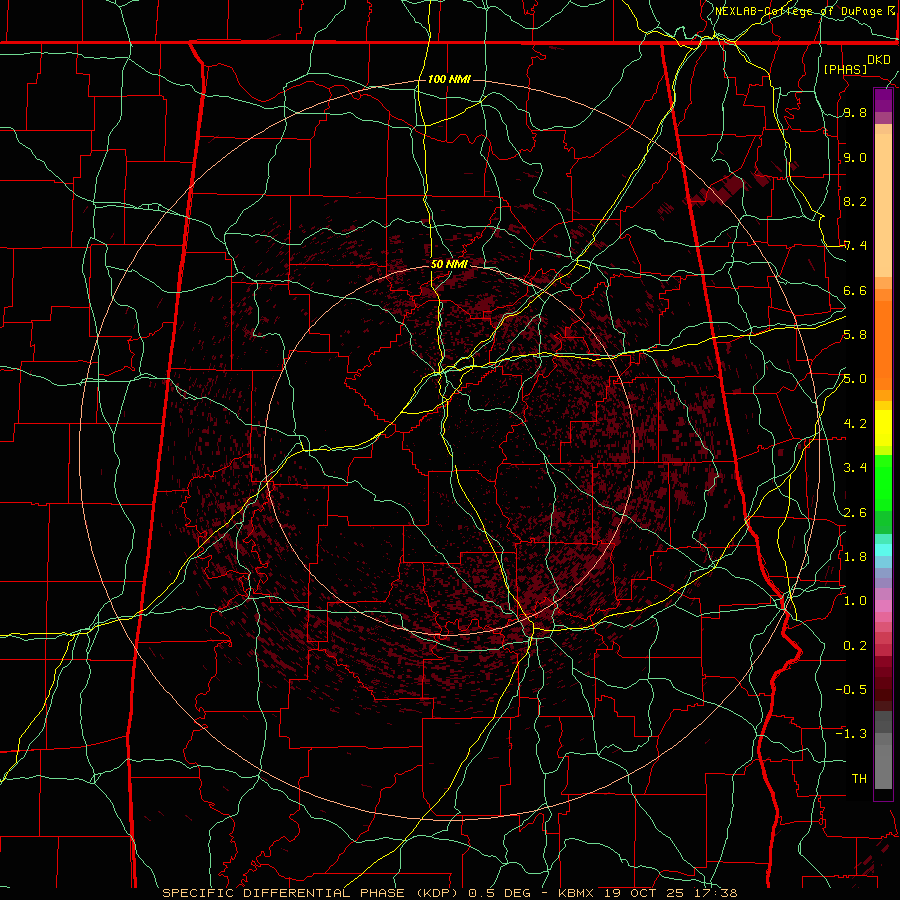Click the 5.8 value on the scale

click(855, 335)
